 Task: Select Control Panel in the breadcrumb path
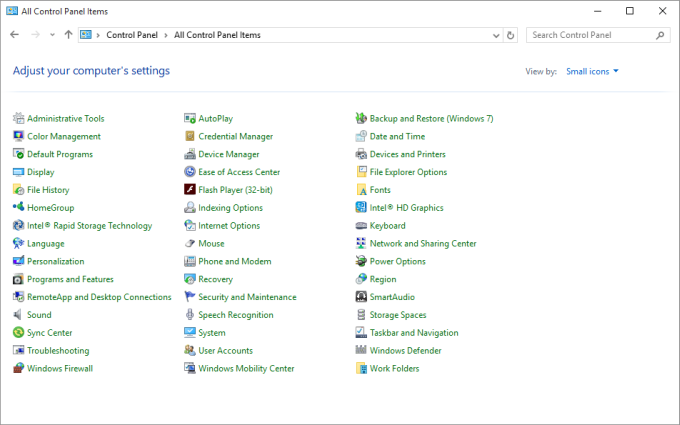133,35
